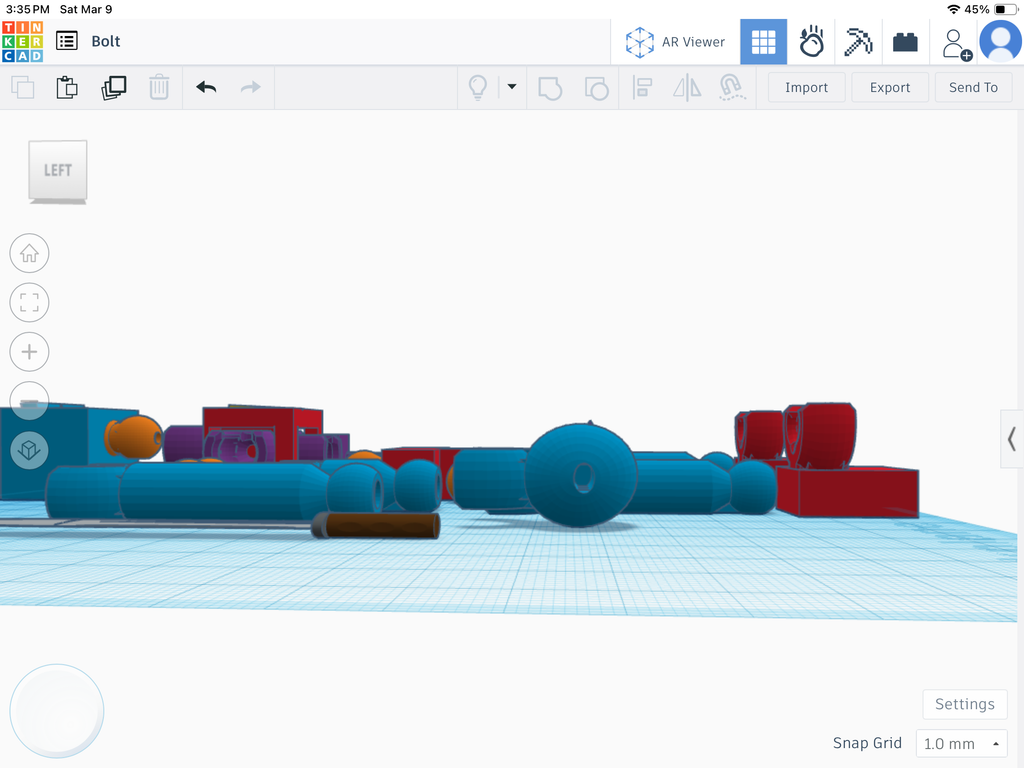The image size is (1024, 768).
Task: Click the Paste clipboard icon
Action: click(67, 88)
